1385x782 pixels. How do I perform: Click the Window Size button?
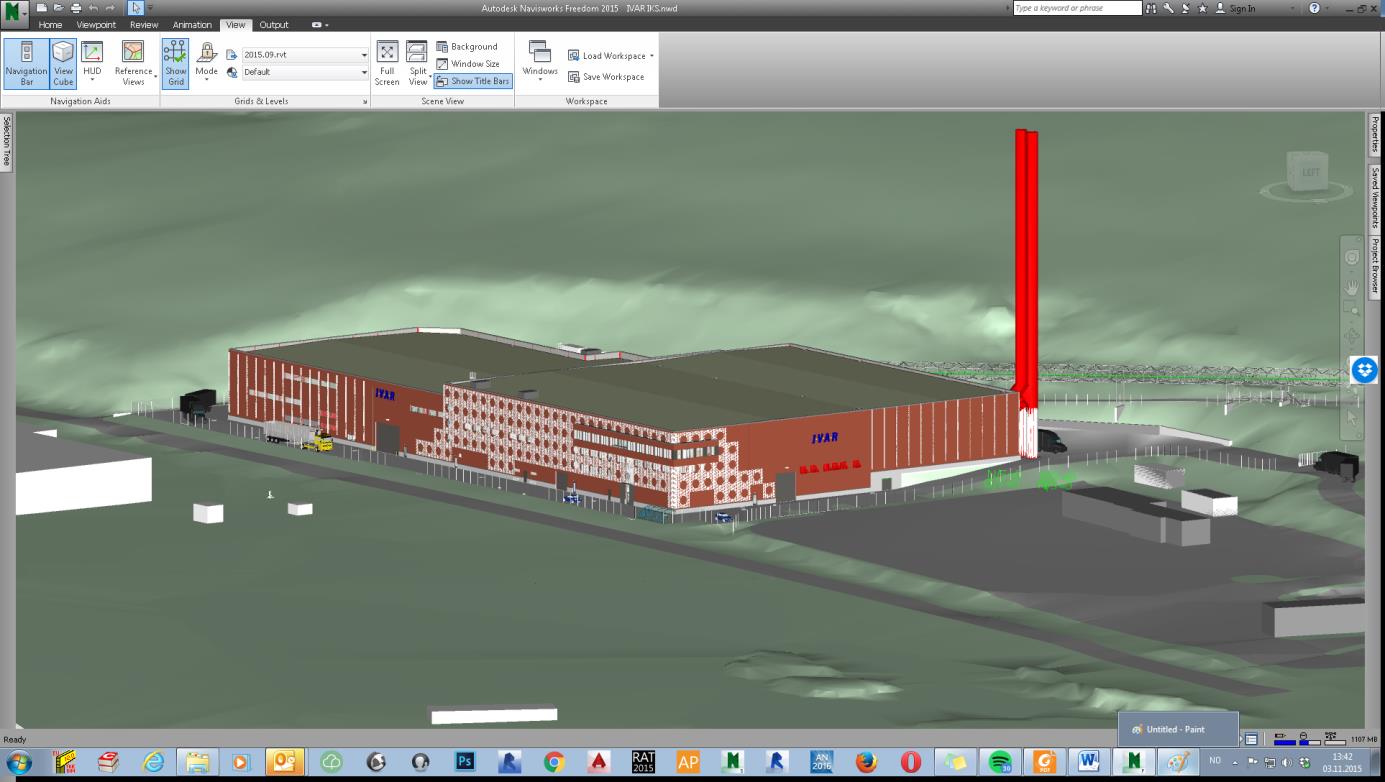[468, 63]
